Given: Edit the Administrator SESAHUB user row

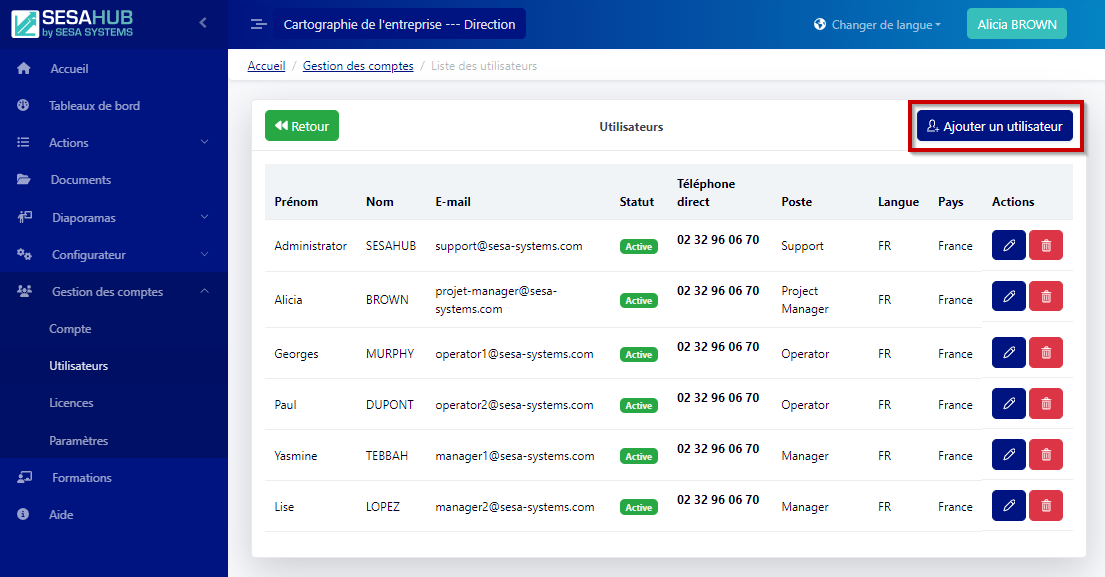Looking at the screenshot, I should [1008, 246].
